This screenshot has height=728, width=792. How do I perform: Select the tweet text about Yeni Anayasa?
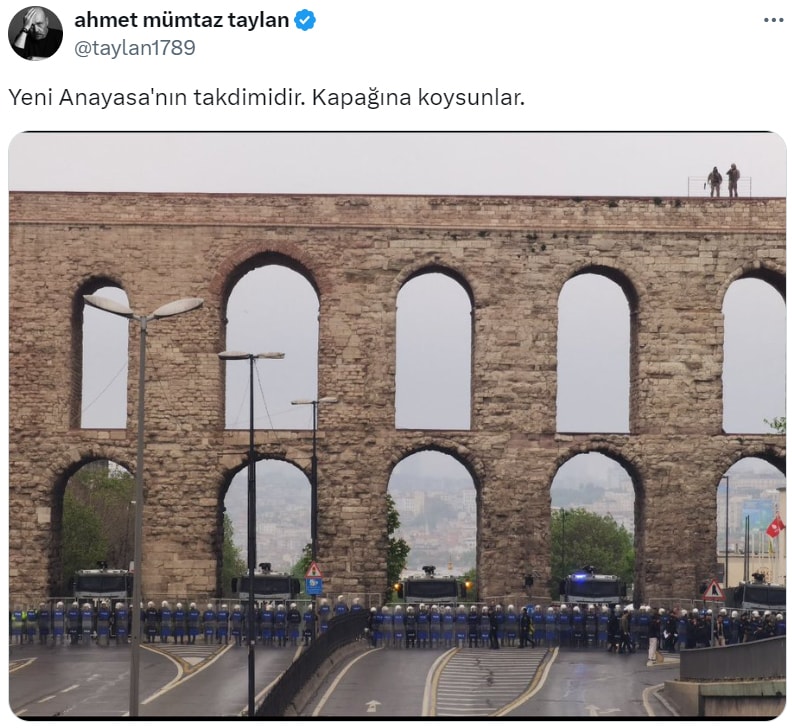coord(267,98)
